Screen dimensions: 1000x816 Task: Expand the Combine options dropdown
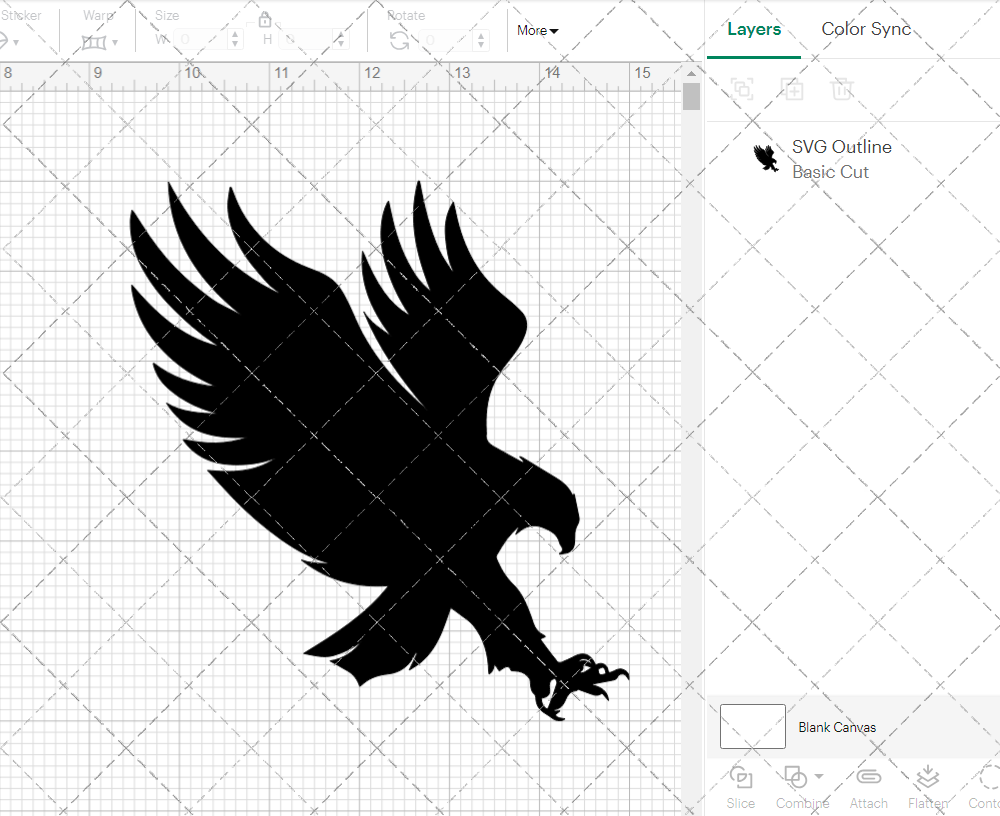819,776
